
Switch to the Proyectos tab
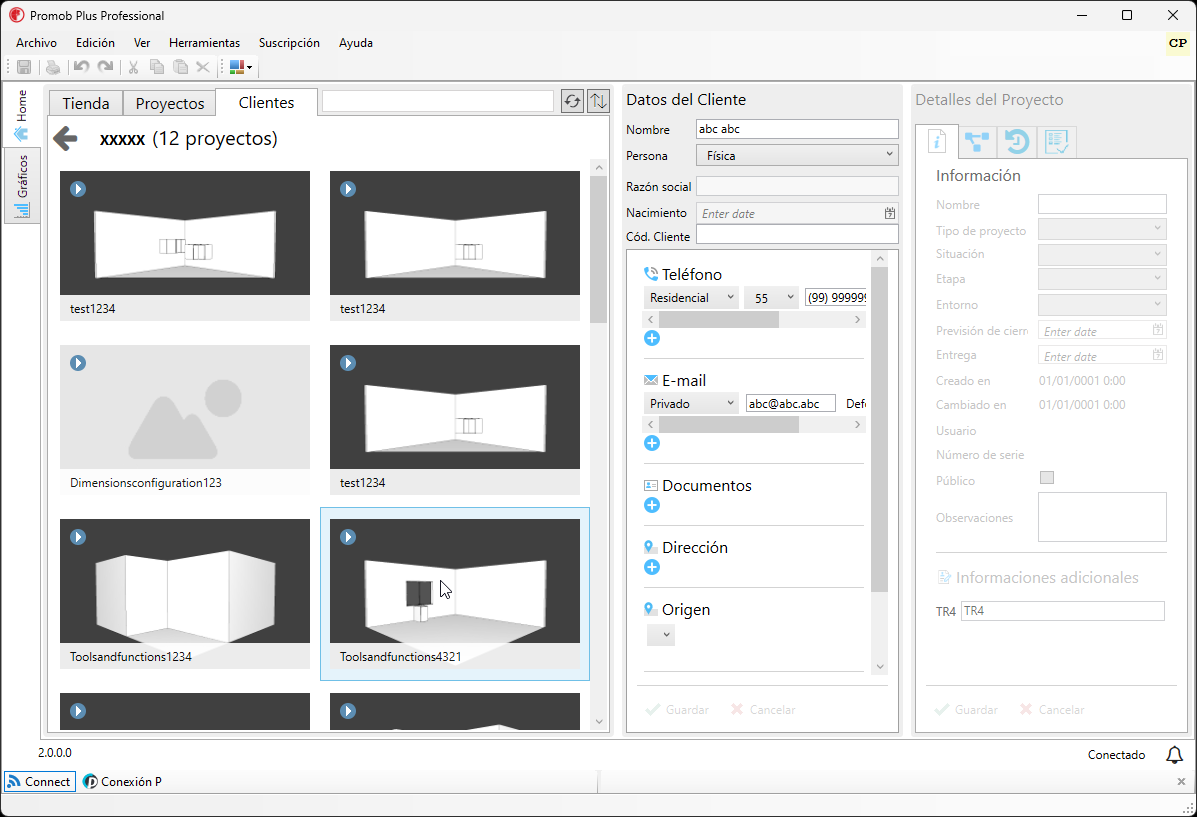point(170,103)
